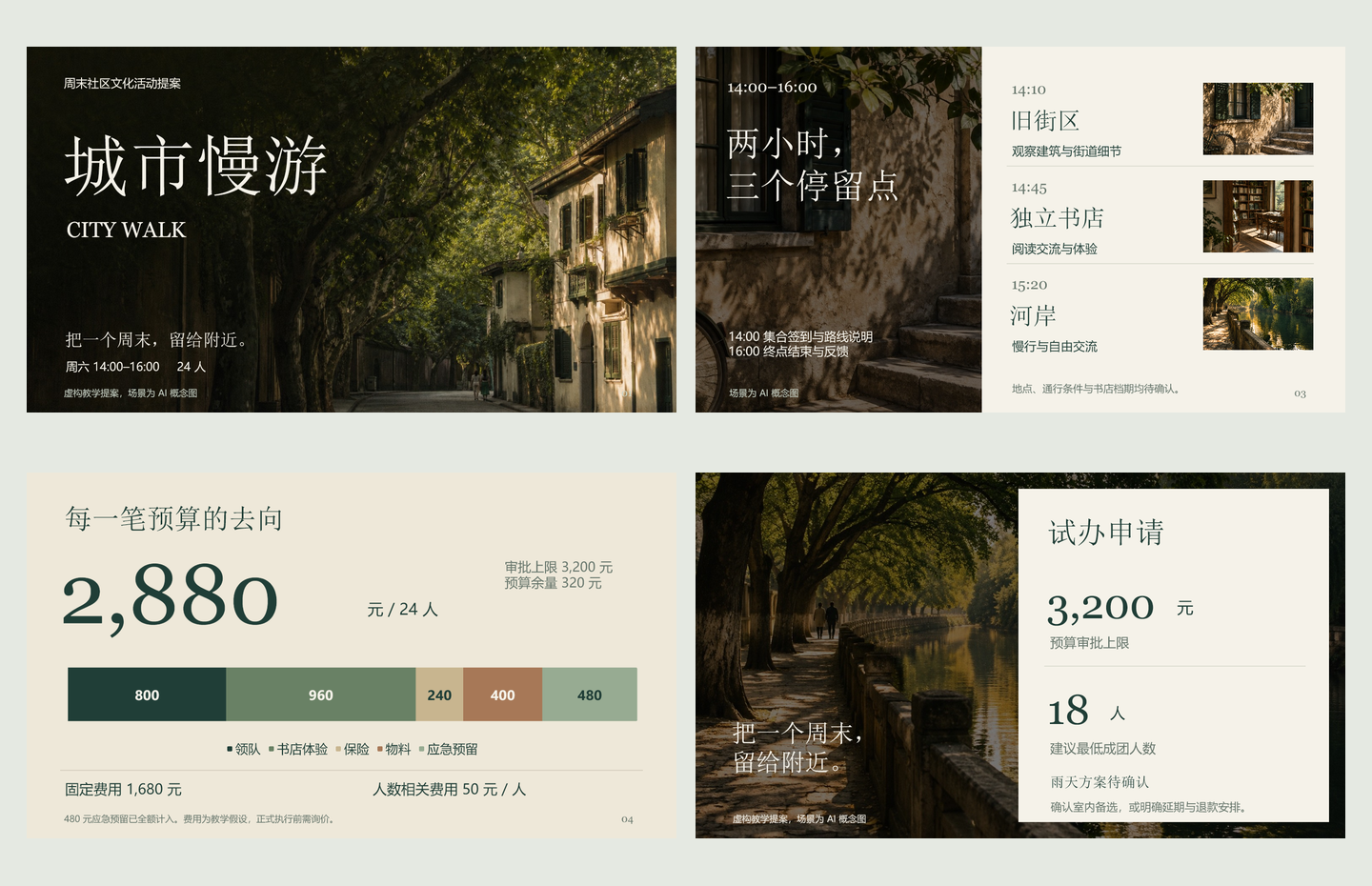Click the large 2,880 budget figure
This screenshot has height=886, width=1372.
(x=171, y=597)
